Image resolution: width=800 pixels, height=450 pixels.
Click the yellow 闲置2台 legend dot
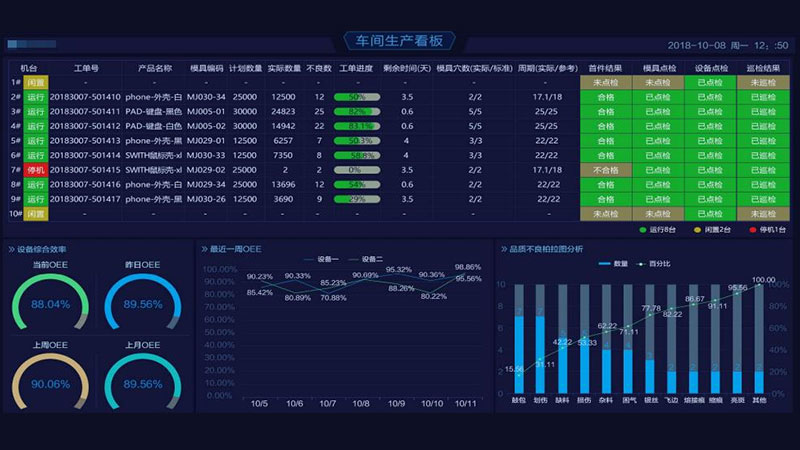[699, 230]
